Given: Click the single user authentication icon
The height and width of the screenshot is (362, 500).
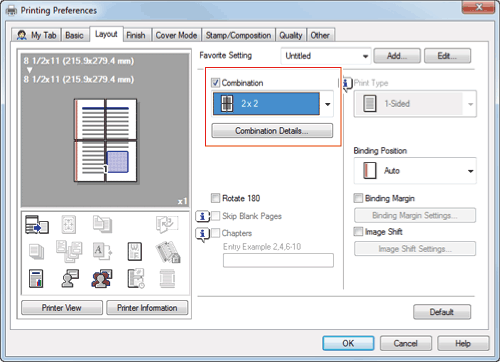Looking at the screenshot, I should click(70, 278).
